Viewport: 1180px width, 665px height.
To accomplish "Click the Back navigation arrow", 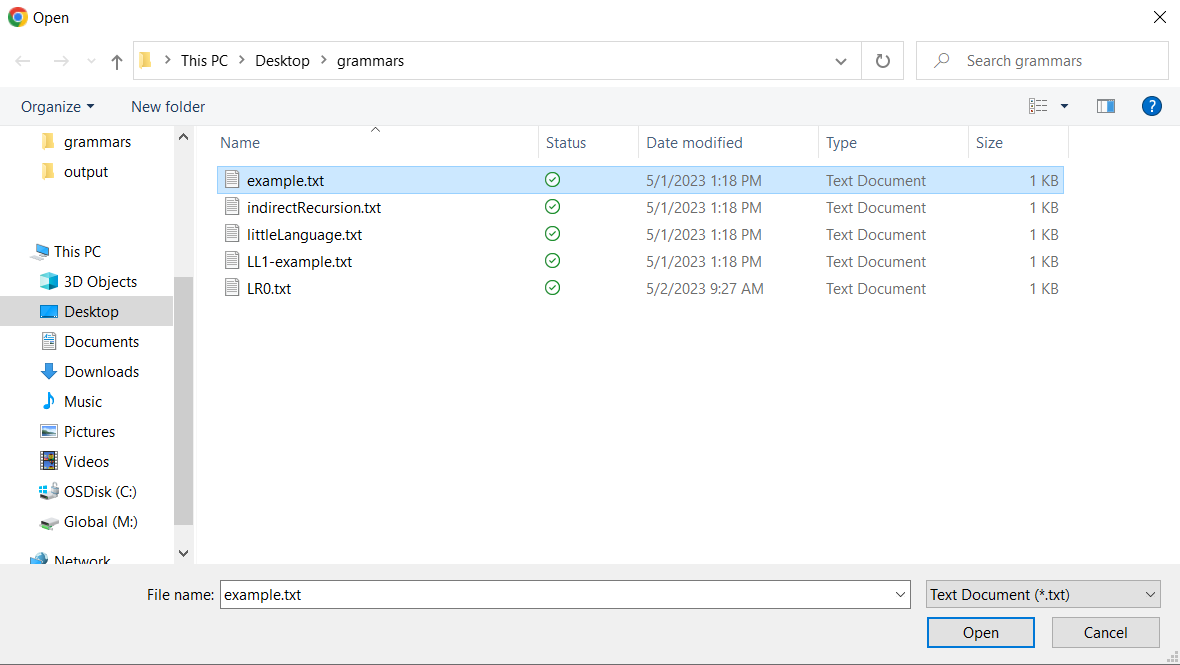I will tap(23, 62).
